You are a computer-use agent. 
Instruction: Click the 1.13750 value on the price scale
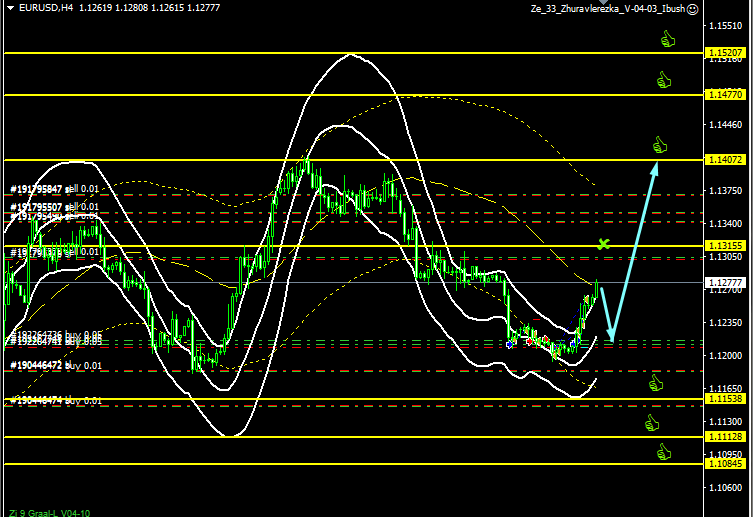[x=725, y=191]
